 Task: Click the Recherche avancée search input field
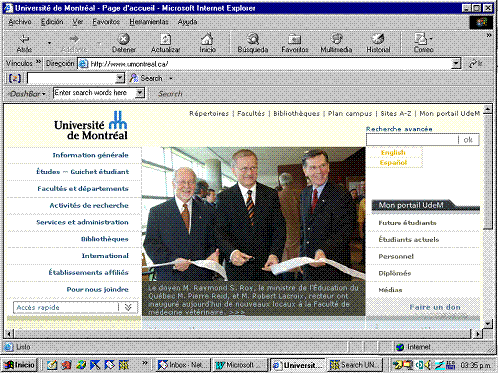tap(412, 140)
